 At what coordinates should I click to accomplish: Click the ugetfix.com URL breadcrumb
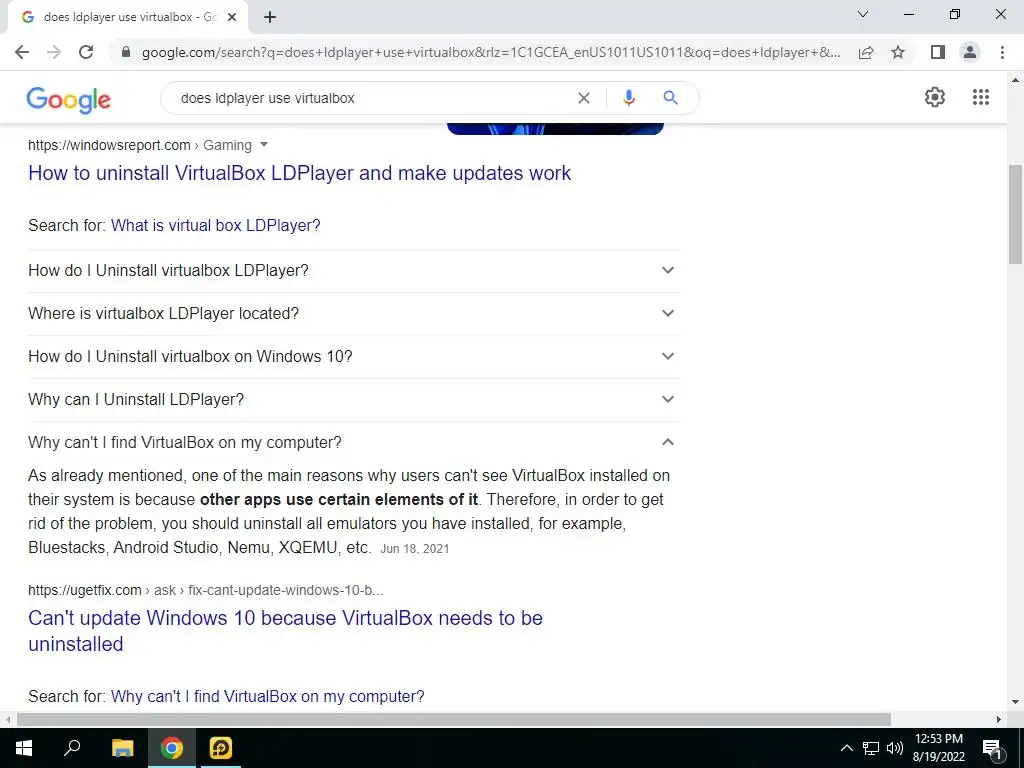206,590
